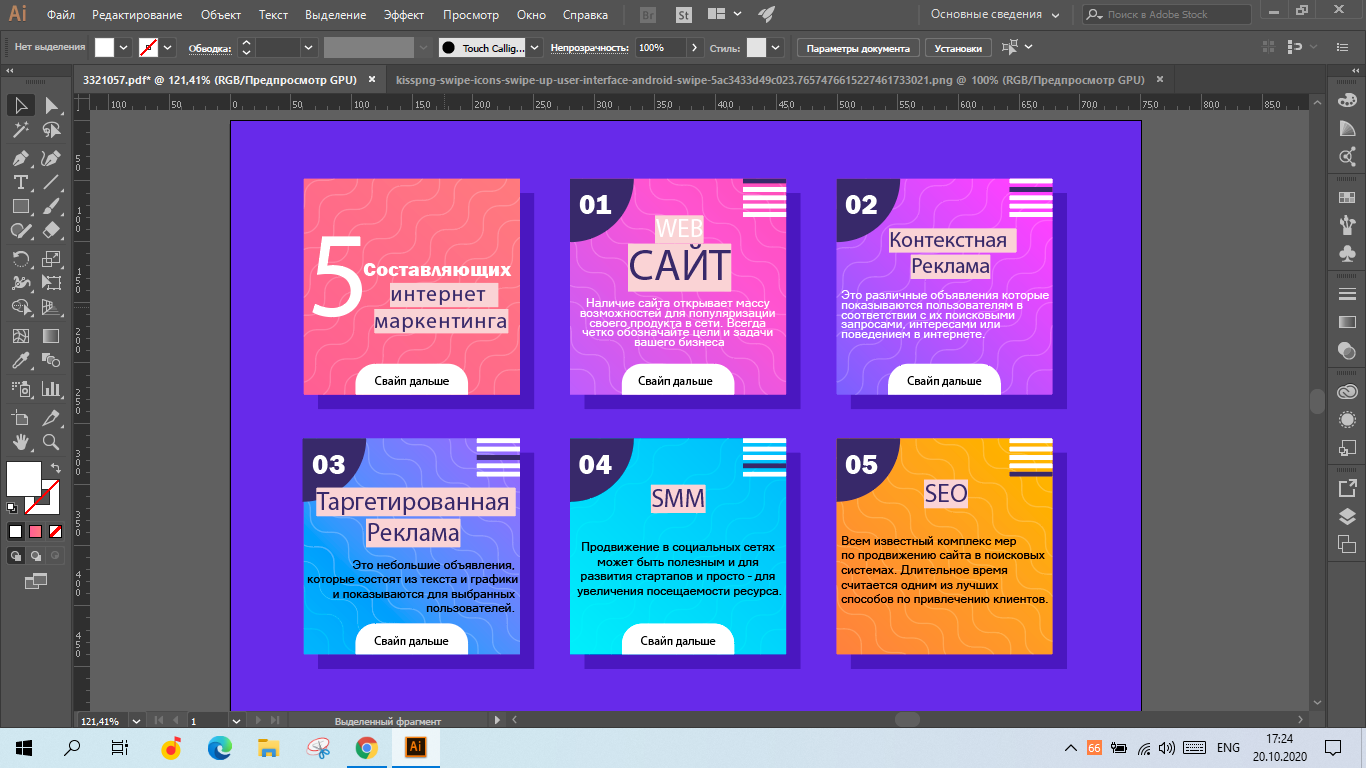Open the Color panel palette icon
1366x768 pixels.
coord(1347,101)
